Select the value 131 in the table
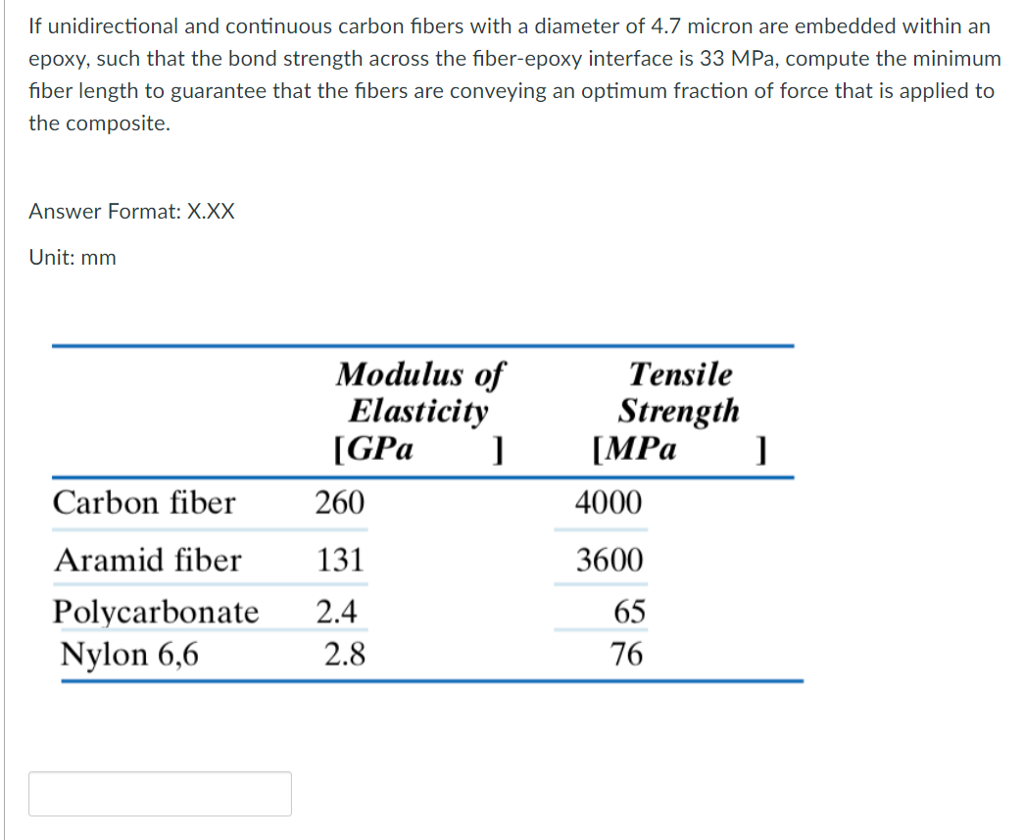 [x=343, y=560]
